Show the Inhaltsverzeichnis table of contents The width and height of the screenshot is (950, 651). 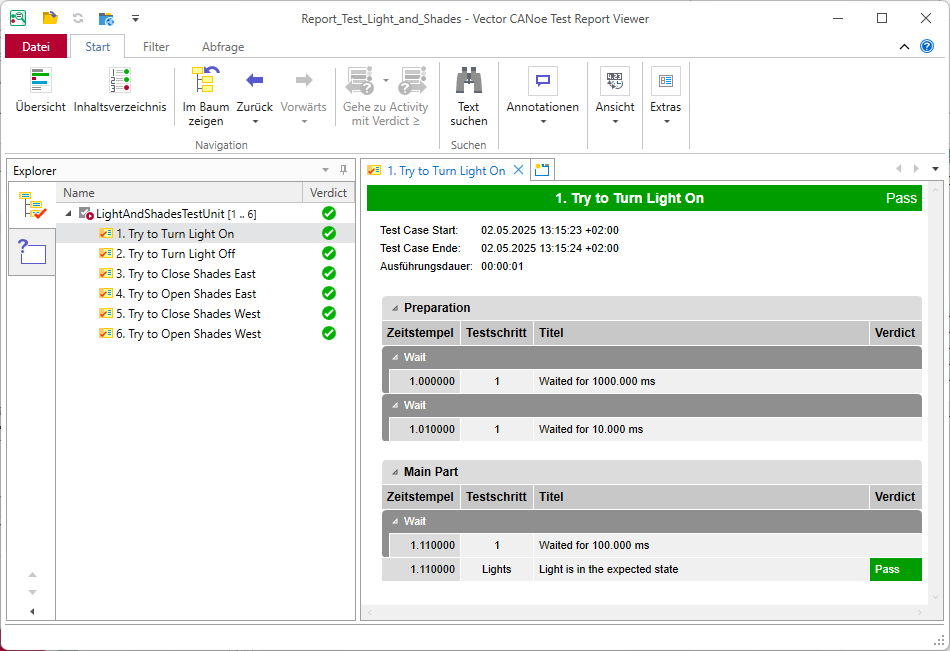click(120, 90)
